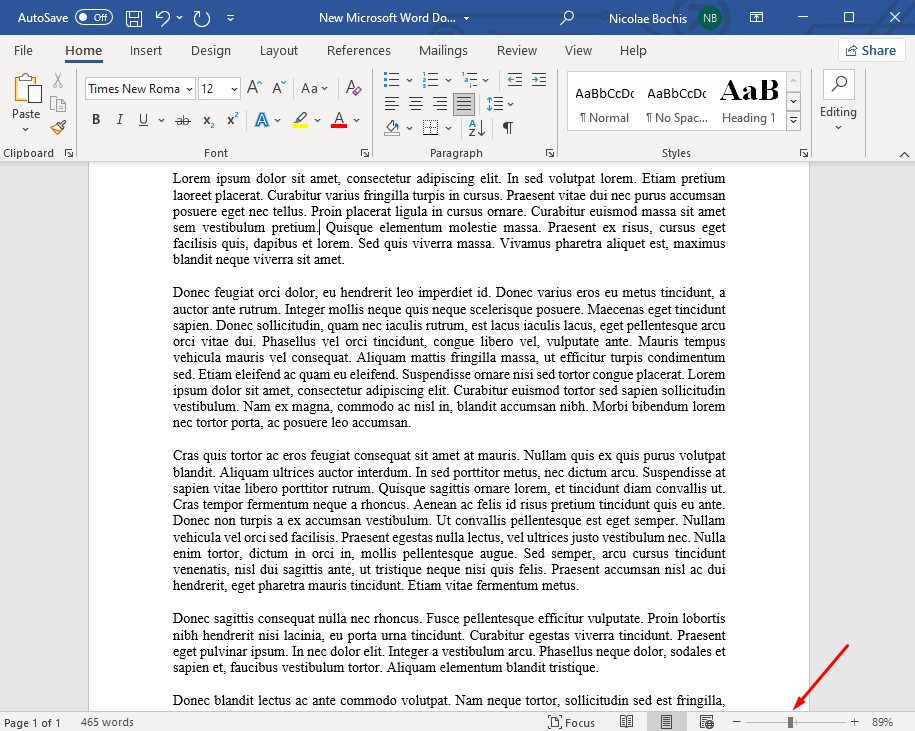This screenshot has height=731, width=915.
Task: Increase paragraph indent
Action: click(x=539, y=79)
